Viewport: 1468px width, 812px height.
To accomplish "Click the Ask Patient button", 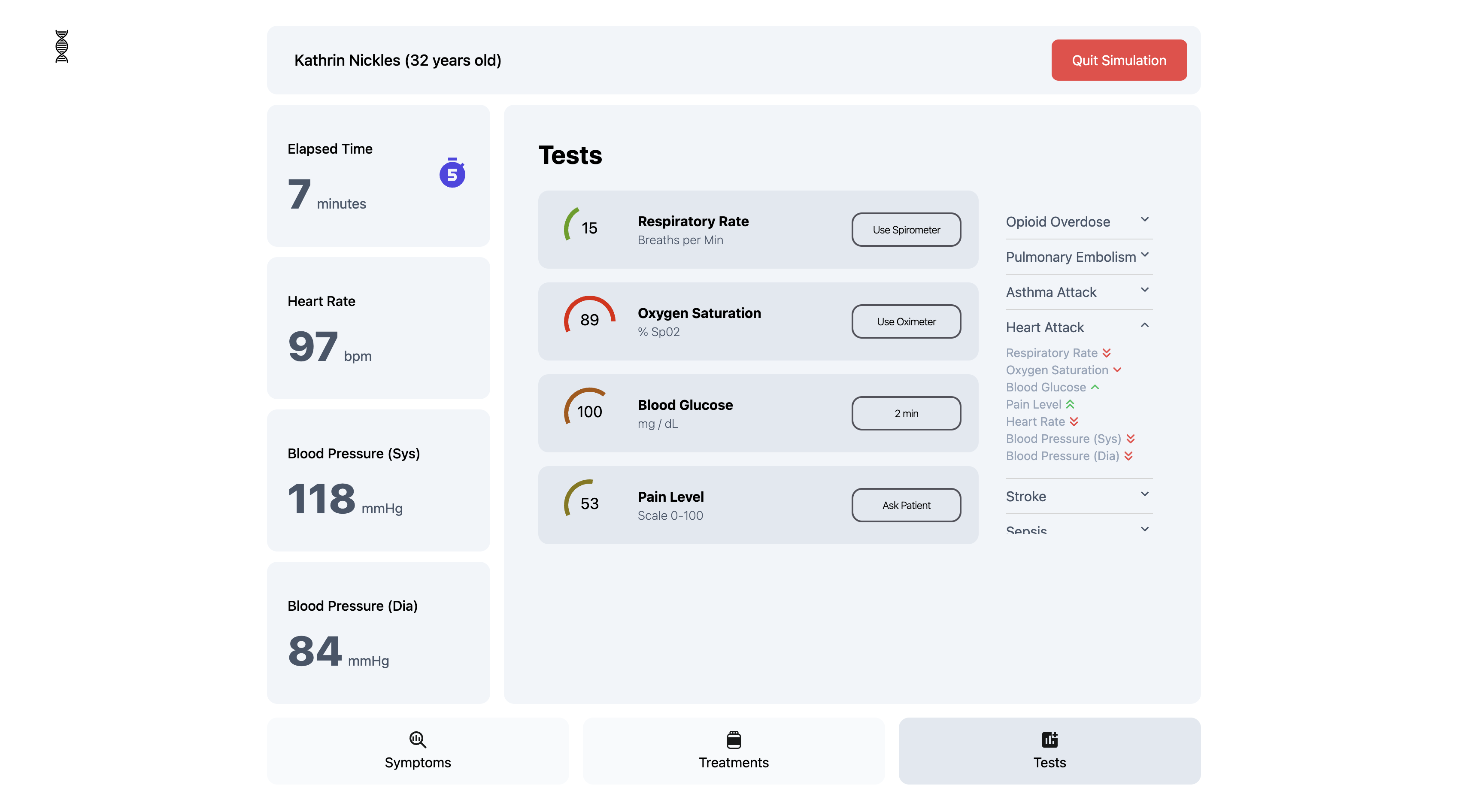I will (x=906, y=505).
